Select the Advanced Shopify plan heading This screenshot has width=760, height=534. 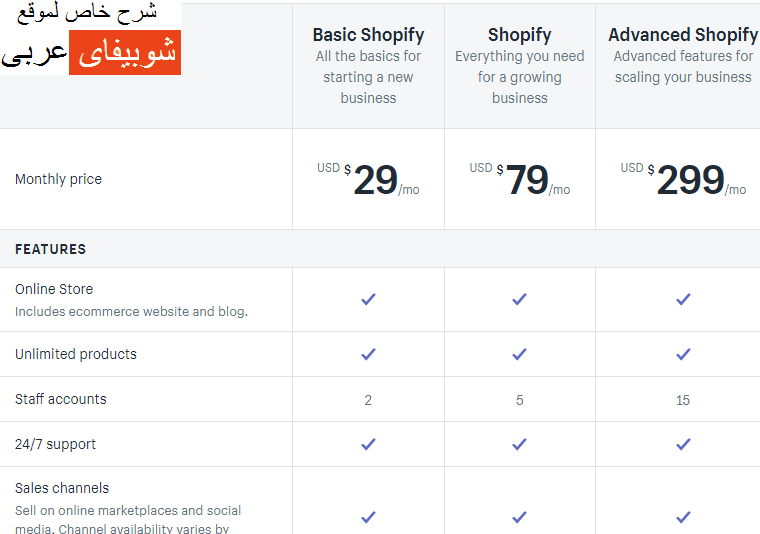[683, 35]
